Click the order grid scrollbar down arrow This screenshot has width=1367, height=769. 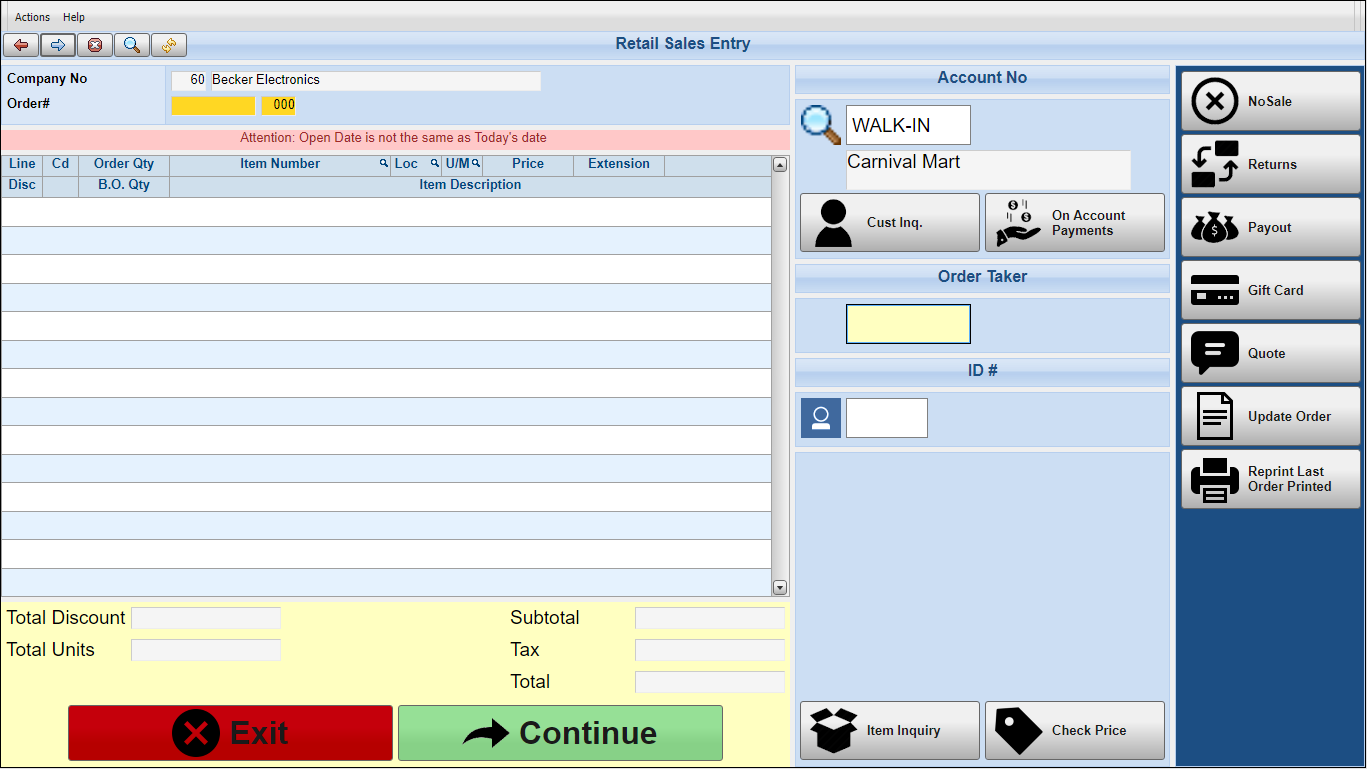(780, 588)
